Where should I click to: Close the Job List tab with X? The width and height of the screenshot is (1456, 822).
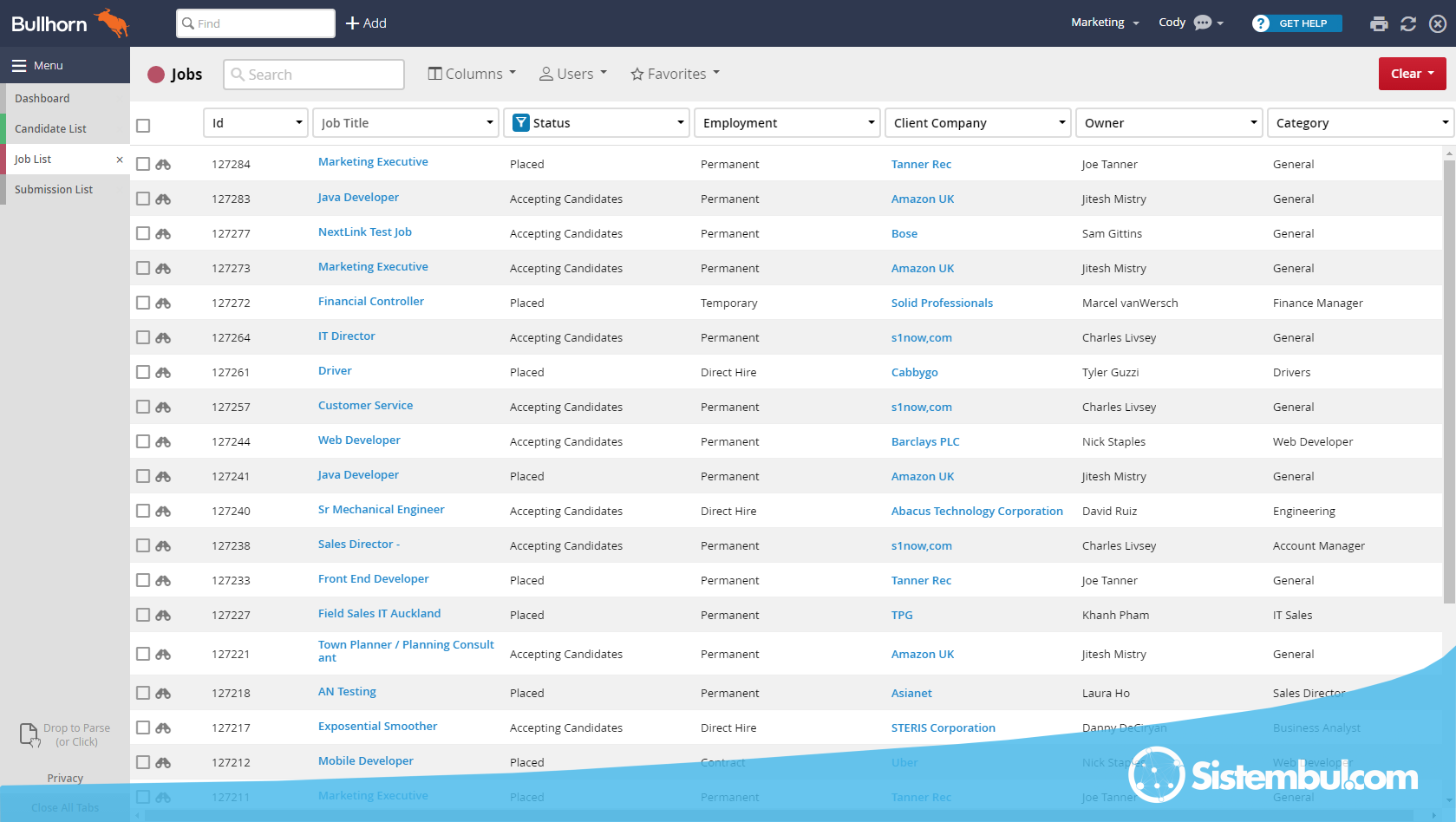pyautogui.click(x=120, y=160)
